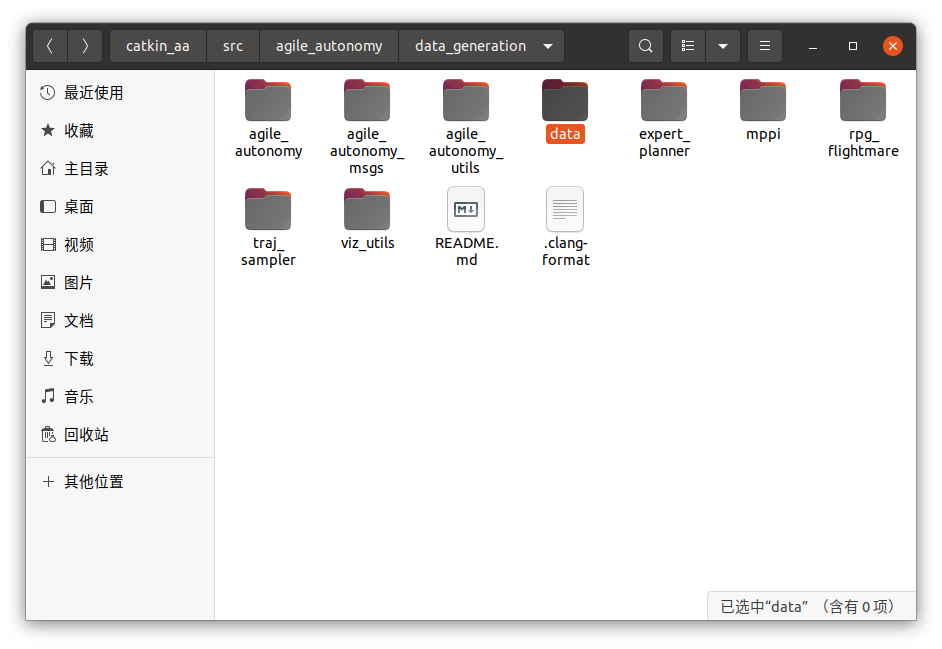Screen dimensions: 942x649
Task: Navigate to agile_autonomy in the path bar
Action: point(329,46)
